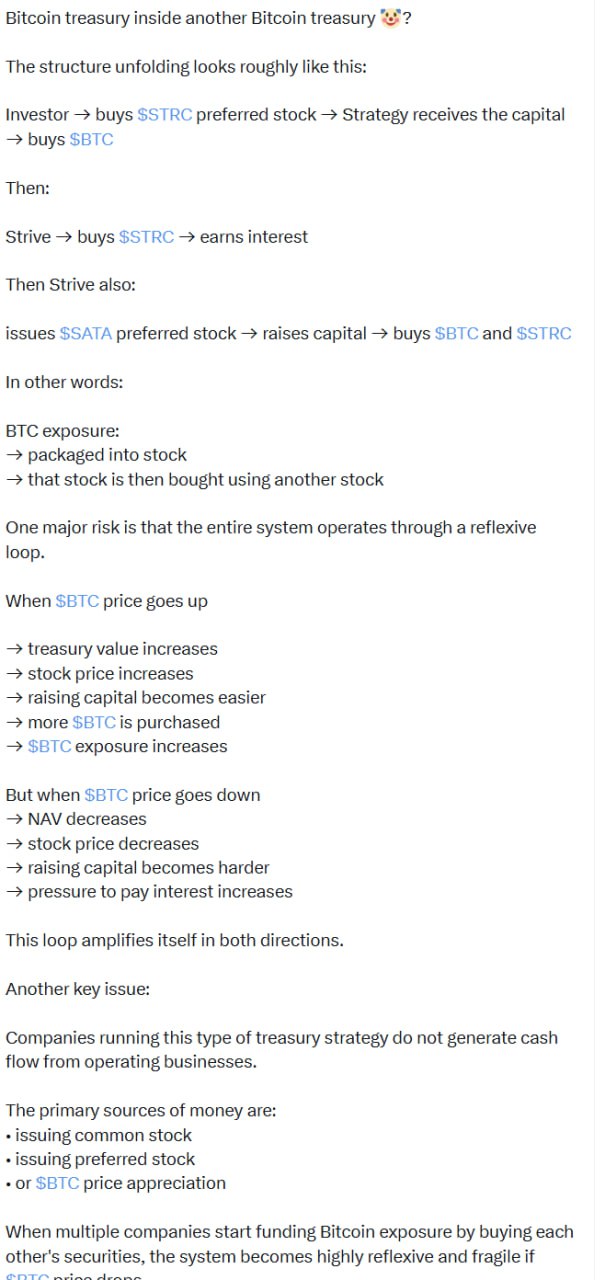Open $STRC cashtag ending the 'issues $SATA' line

tap(544, 334)
